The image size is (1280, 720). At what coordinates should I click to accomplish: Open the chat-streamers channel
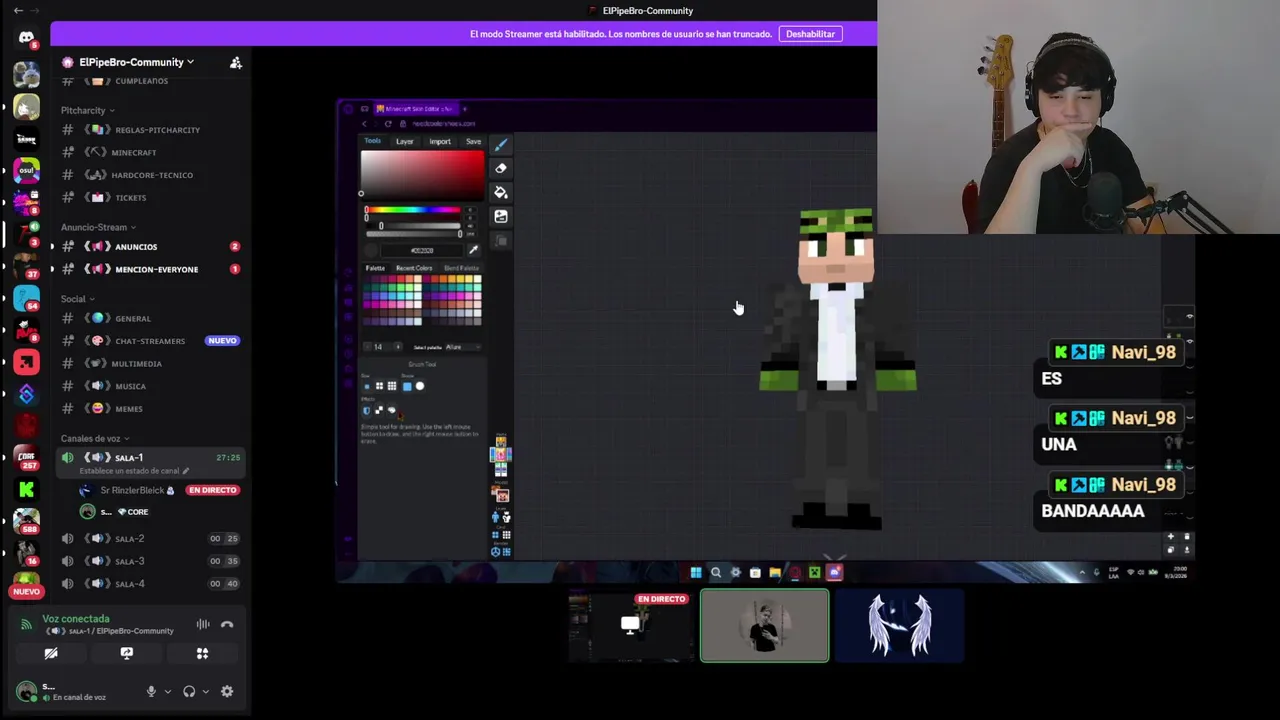(x=150, y=341)
